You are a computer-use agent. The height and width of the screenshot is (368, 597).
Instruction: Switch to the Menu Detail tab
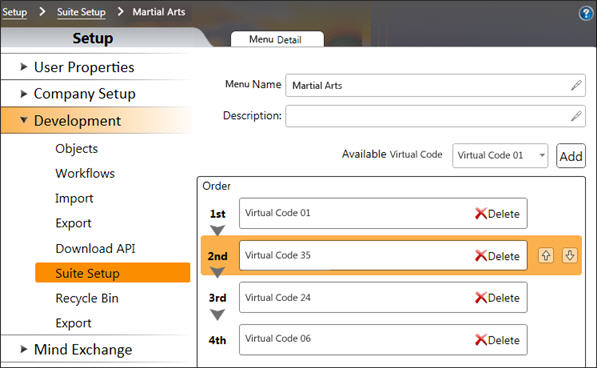[x=277, y=39]
